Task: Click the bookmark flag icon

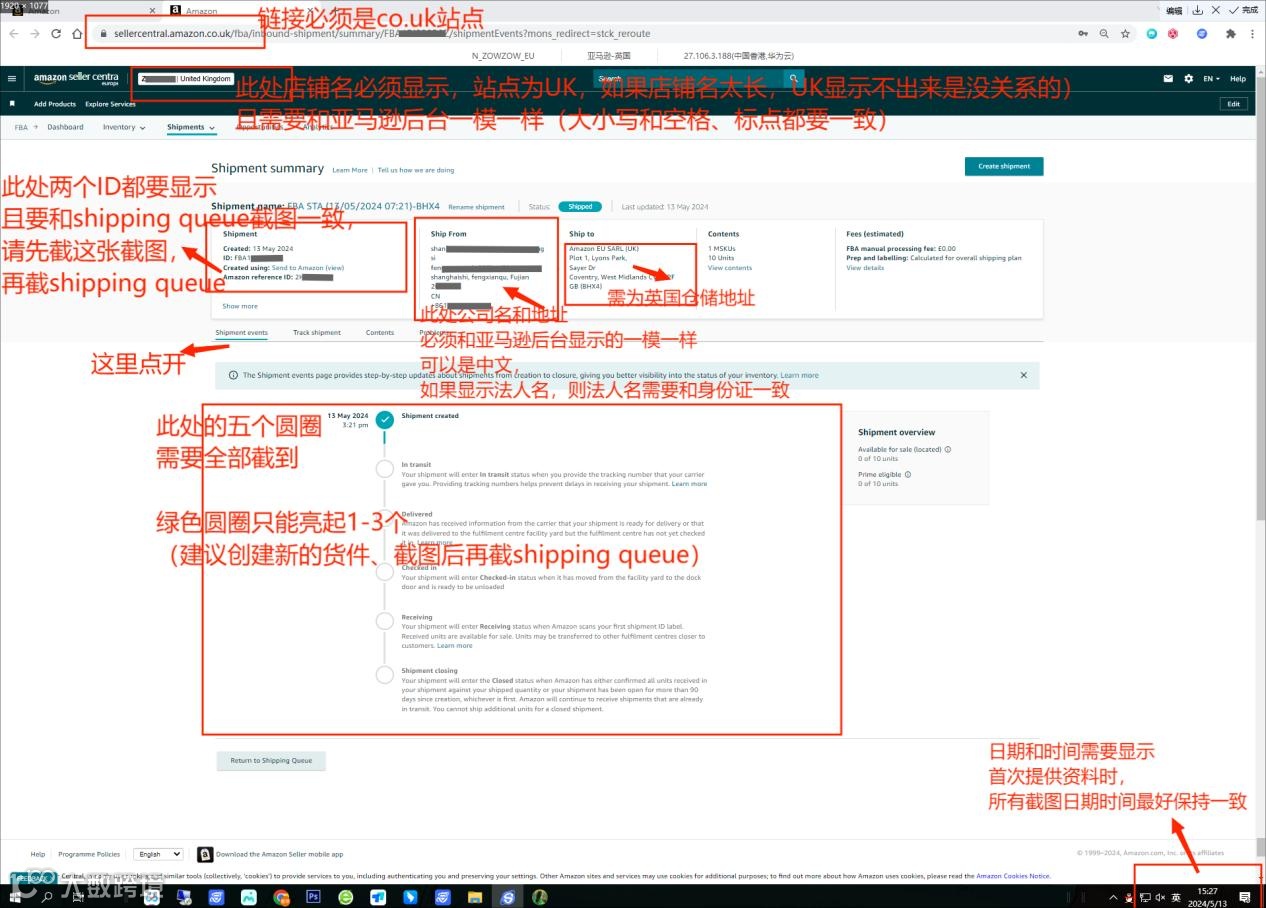Action: pos(12,103)
